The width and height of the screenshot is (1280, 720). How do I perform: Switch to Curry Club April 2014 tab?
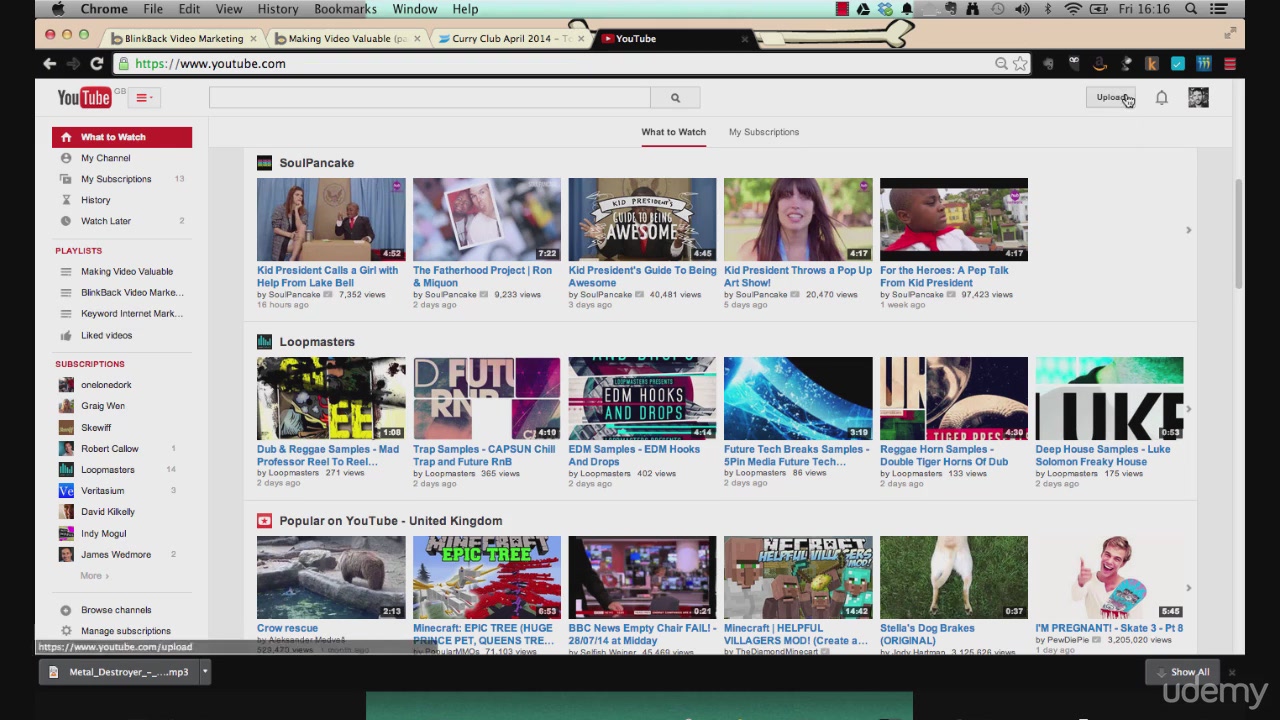[510, 38]
